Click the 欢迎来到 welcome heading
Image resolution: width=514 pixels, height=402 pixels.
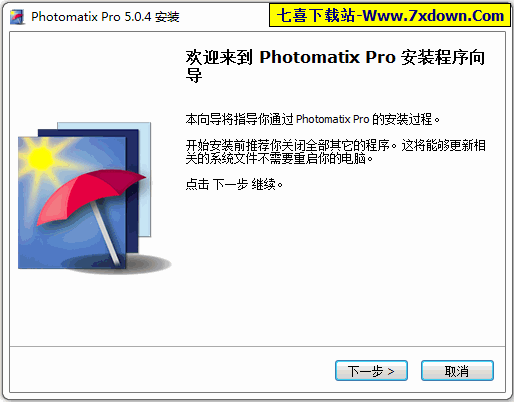tap(219, 57)
